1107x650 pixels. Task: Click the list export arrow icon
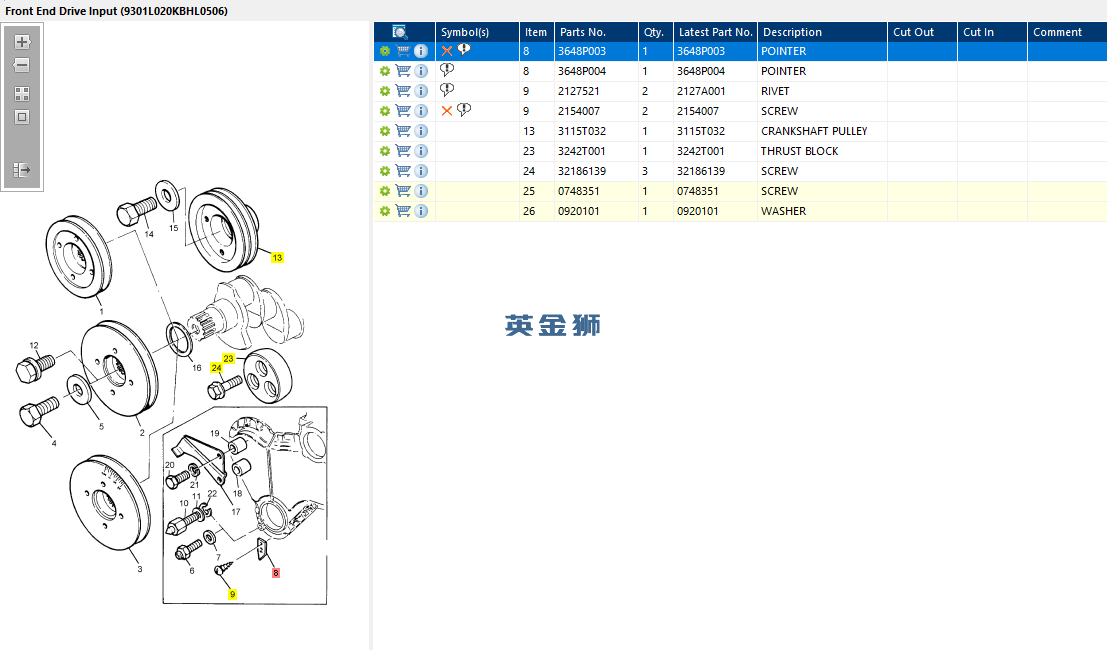[22, 169]
